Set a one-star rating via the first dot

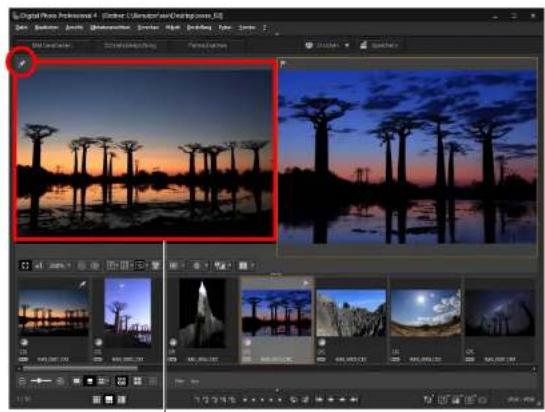[245, 400]
